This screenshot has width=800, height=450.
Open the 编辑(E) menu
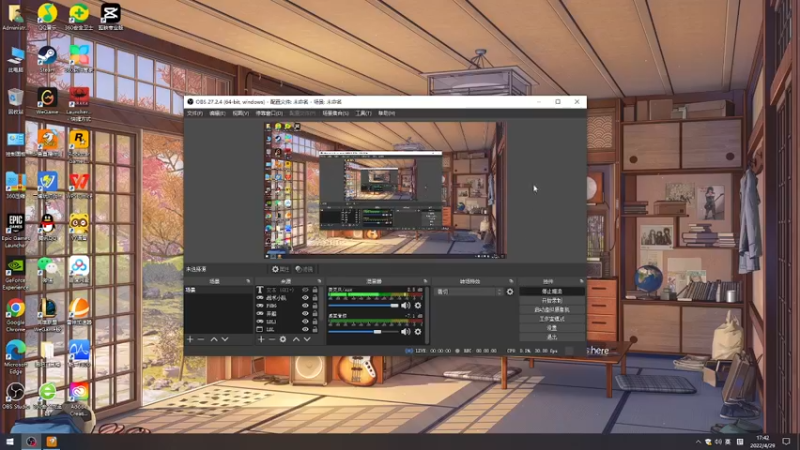click(x=217, y=113)
